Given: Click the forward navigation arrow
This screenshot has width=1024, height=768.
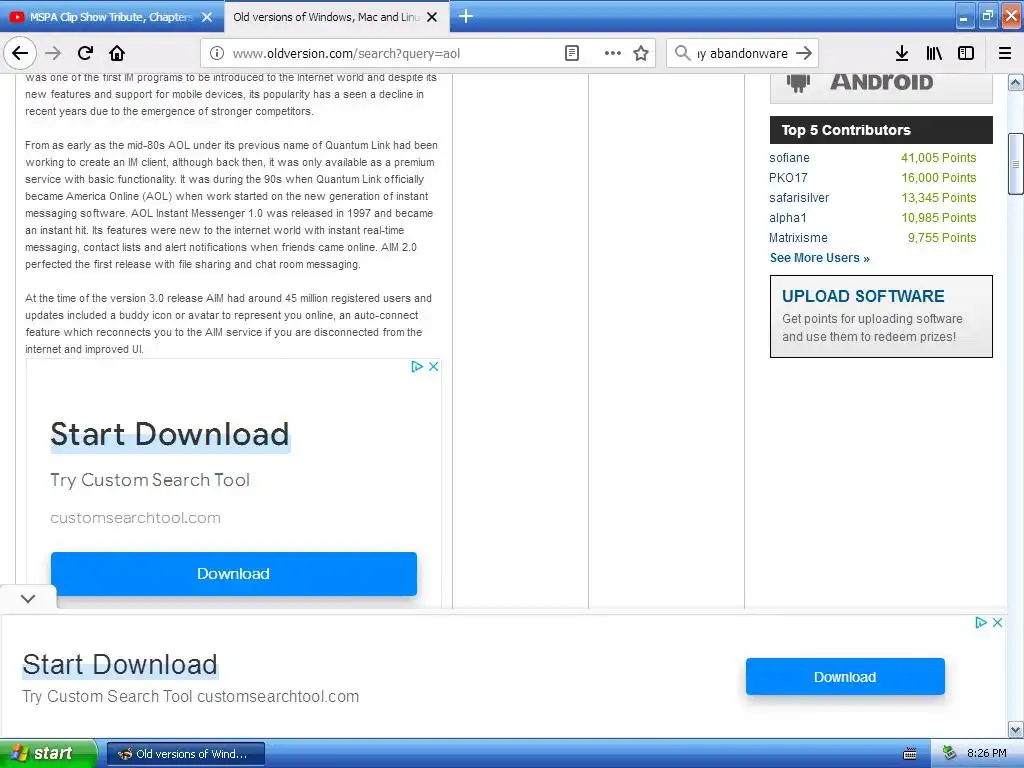Looking at the screenshot, I should tap(53, 53).
